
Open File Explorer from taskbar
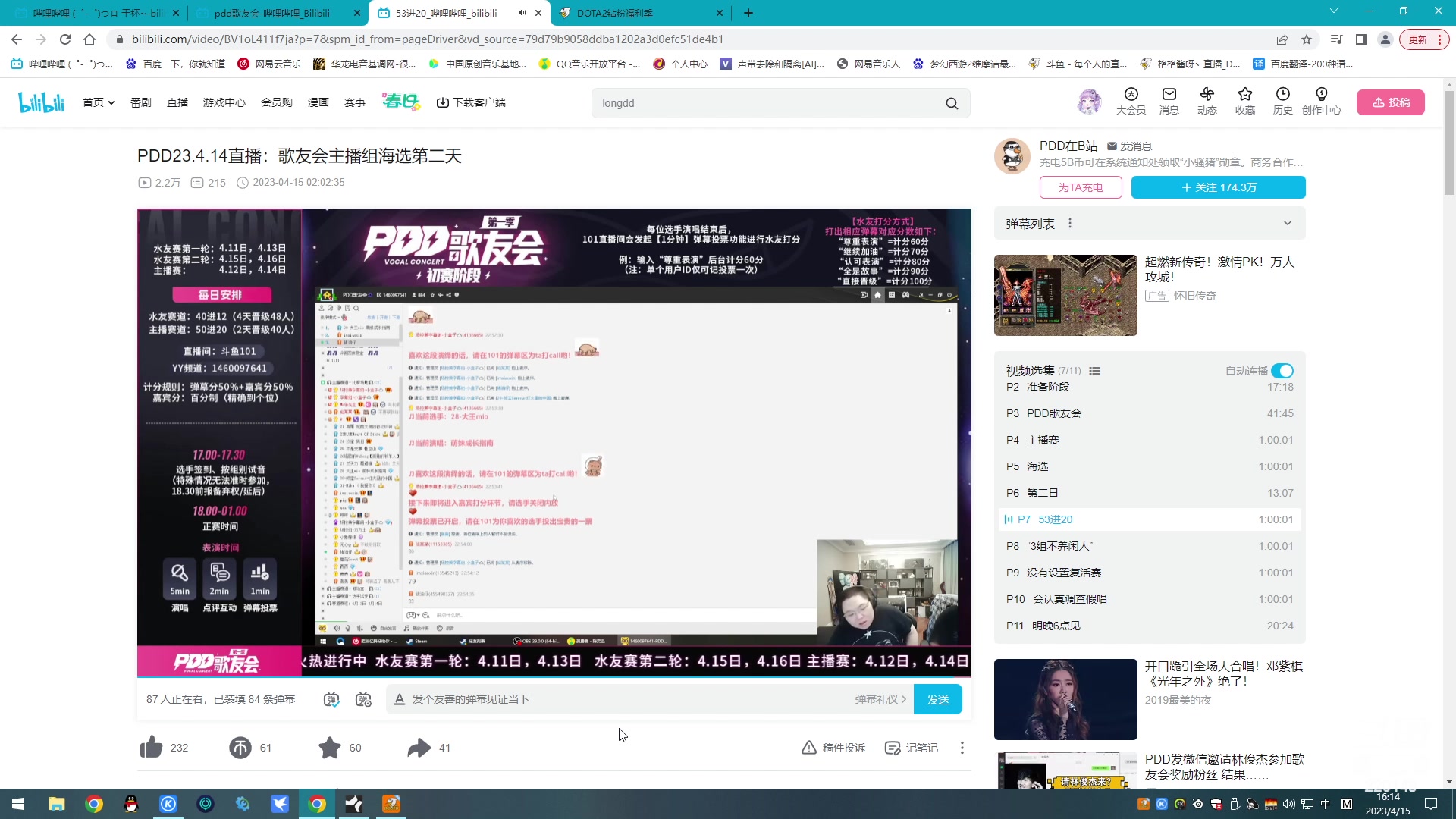click(56, 804)
